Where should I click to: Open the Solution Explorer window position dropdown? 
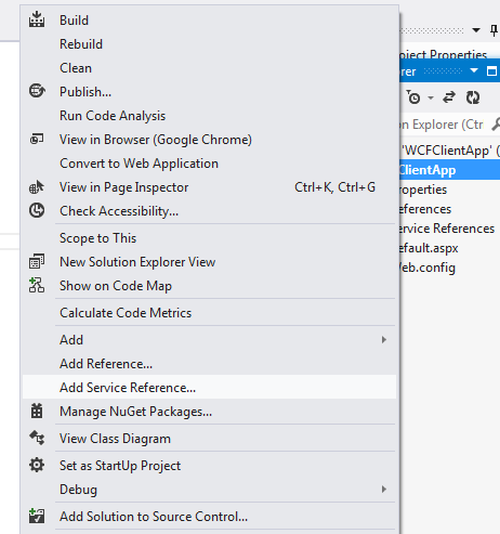pos(474,71)
